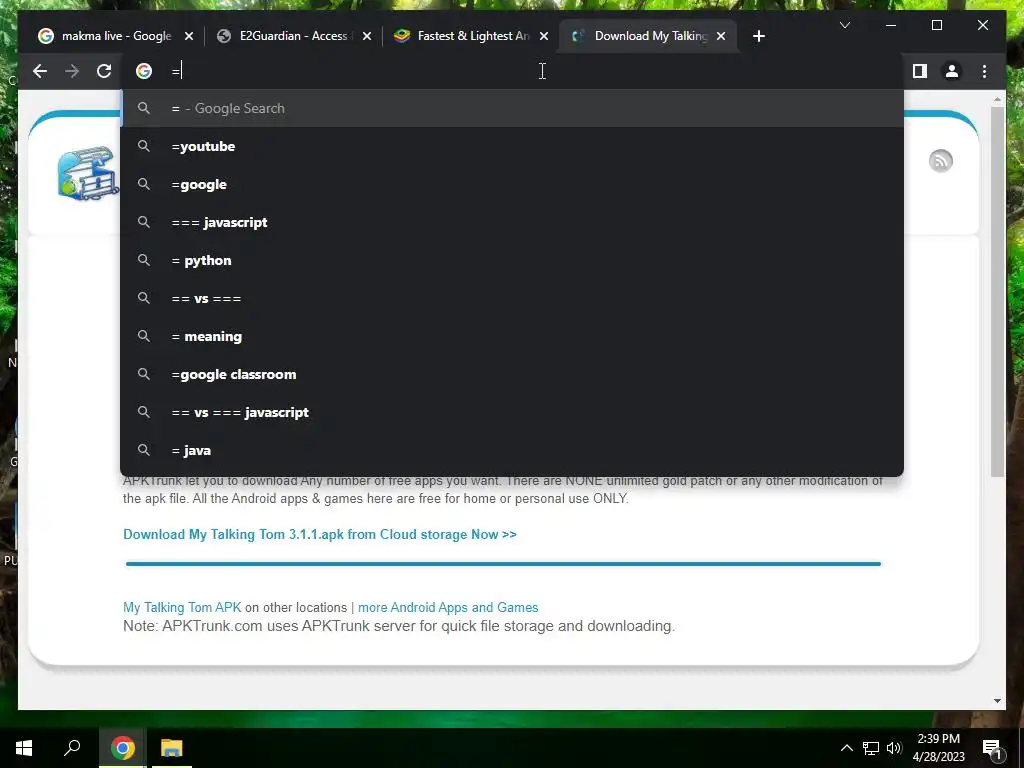Open the Windows Start menu

tap(24, 748)
